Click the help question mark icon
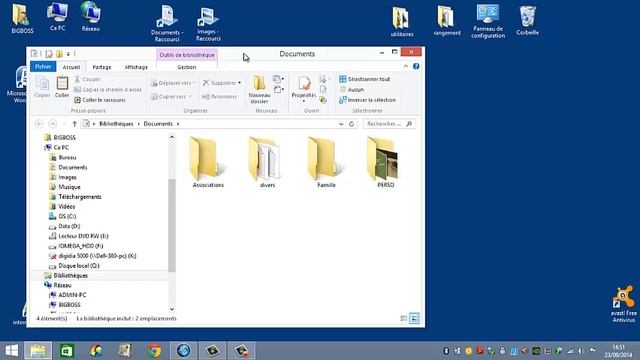Screen dimensions: 640x360 [x=416, y=66]
